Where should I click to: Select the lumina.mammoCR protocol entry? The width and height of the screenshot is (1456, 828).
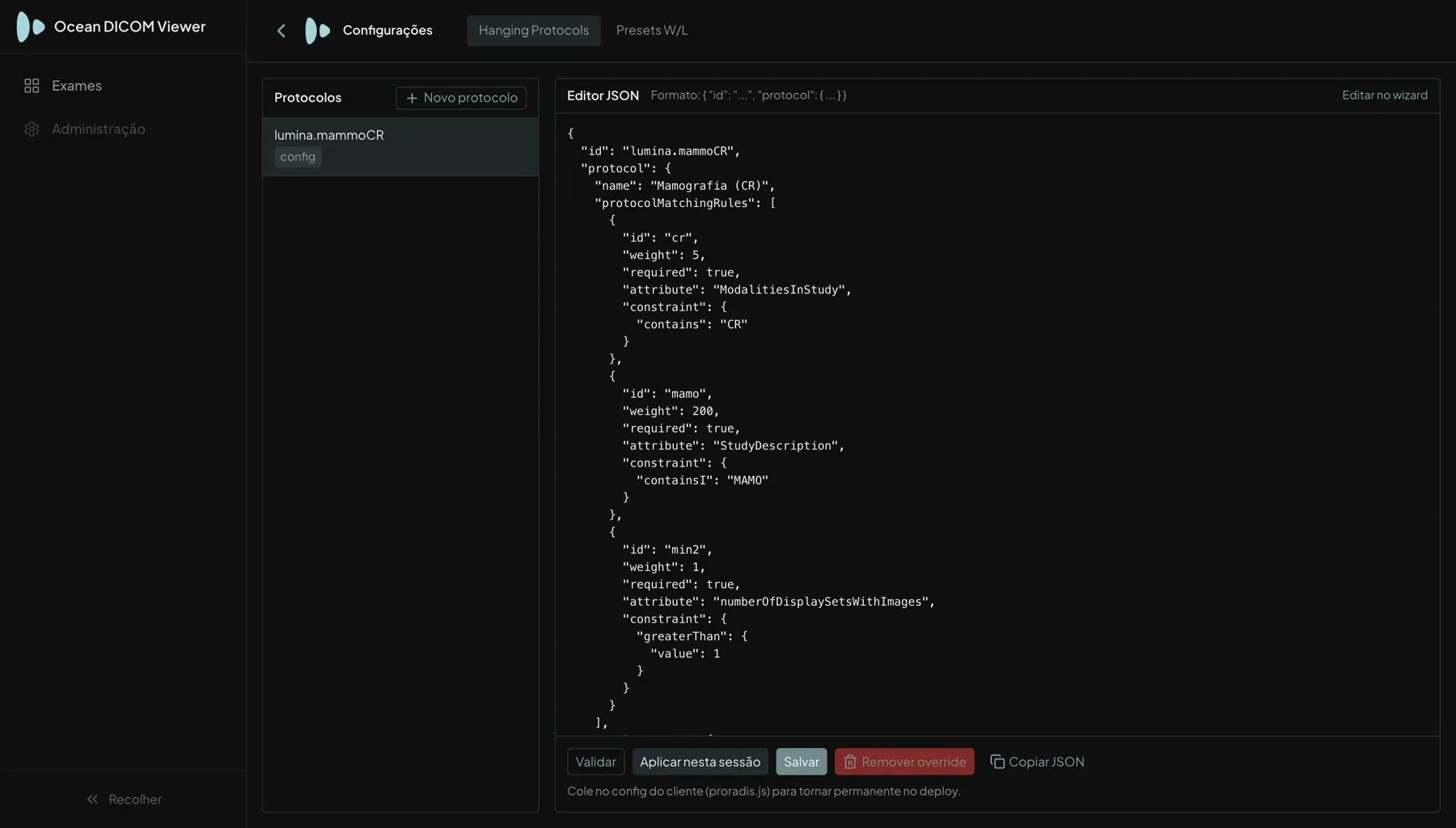pyautogui.click(x=400, y=146)
